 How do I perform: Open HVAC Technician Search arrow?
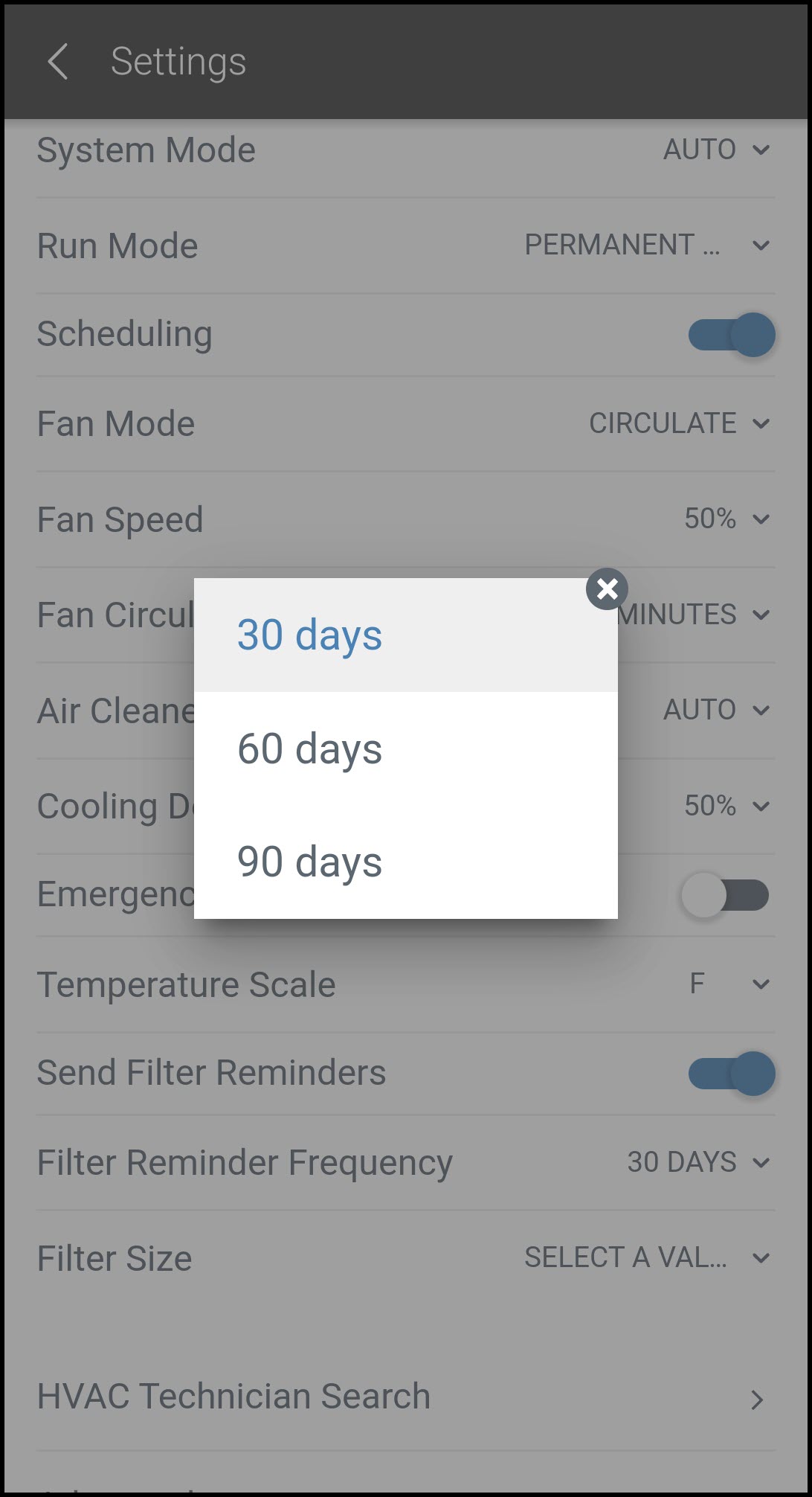(757, 1400)
